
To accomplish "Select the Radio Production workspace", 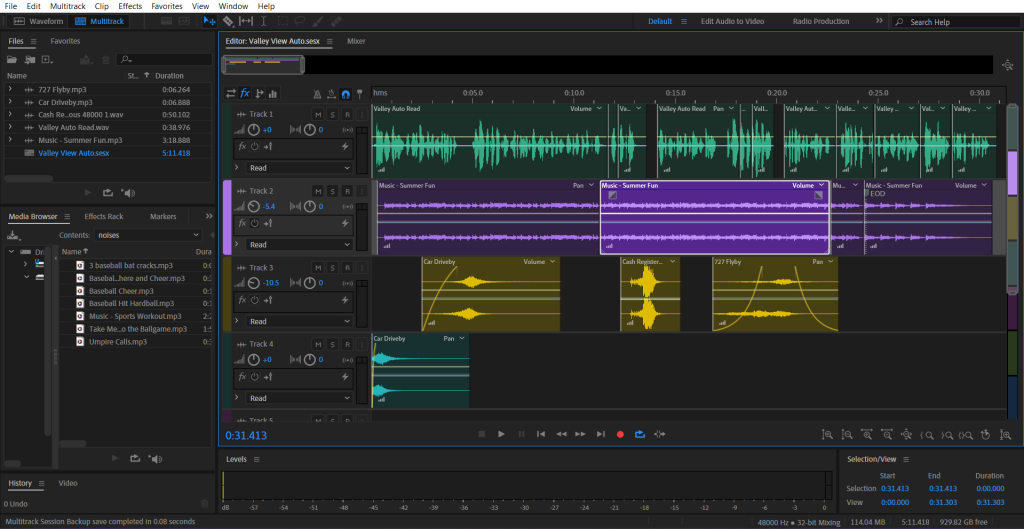I will click(x=820, y=21).
